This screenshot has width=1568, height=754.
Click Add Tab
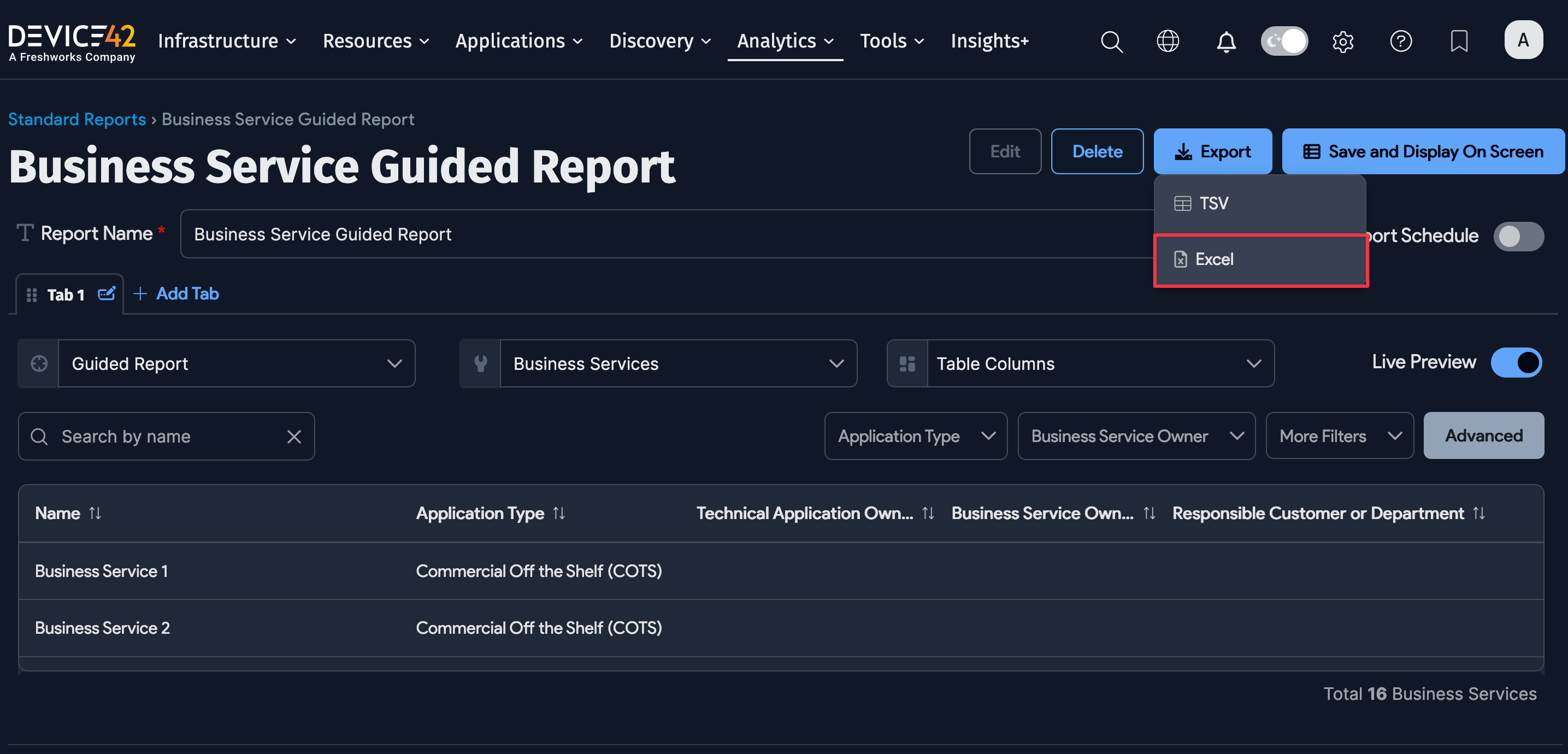[176, 293]
